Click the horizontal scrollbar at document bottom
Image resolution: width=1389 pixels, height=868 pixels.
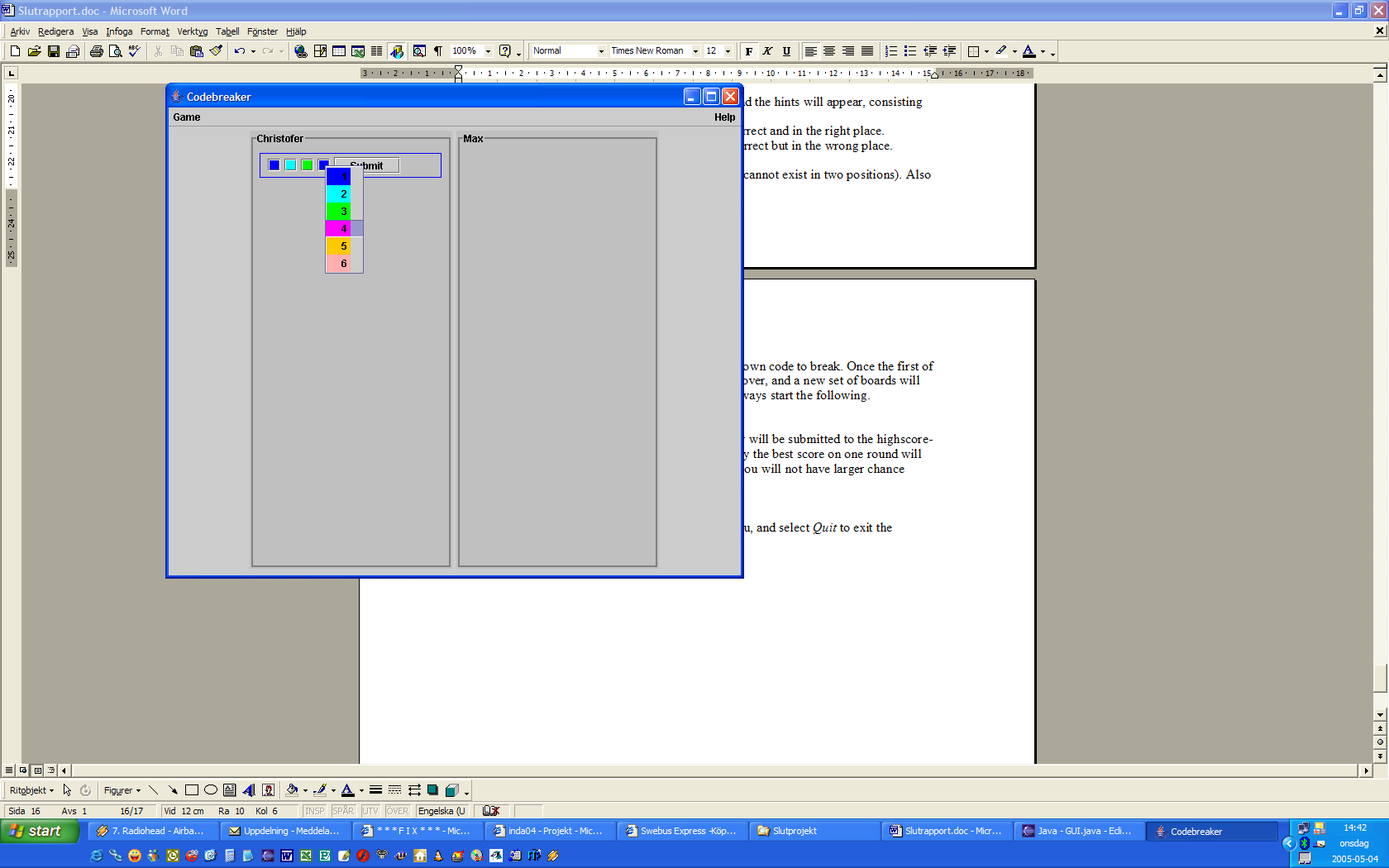[x=711, y=770]
